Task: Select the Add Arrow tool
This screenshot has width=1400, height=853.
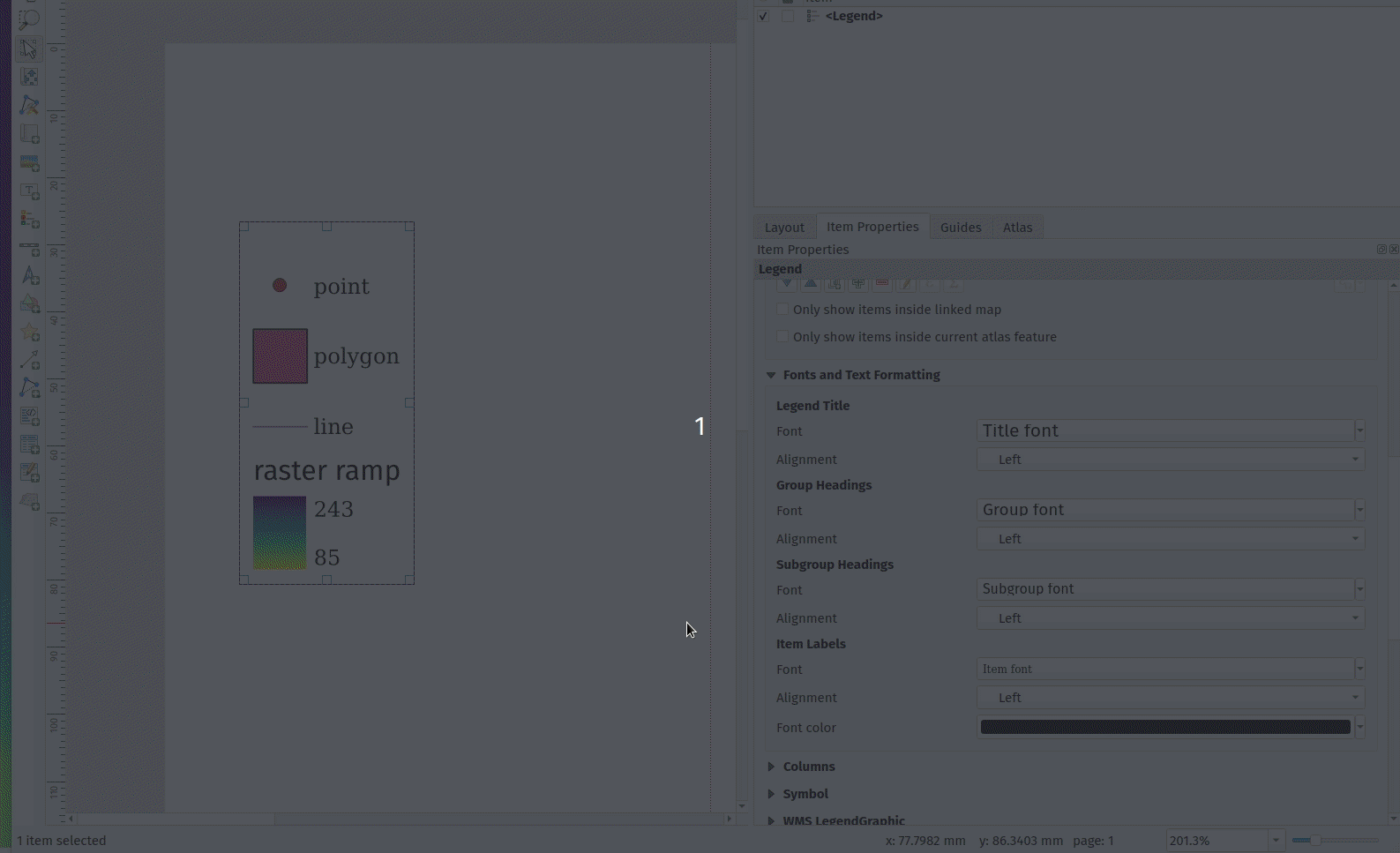Action: click(29, 360)
